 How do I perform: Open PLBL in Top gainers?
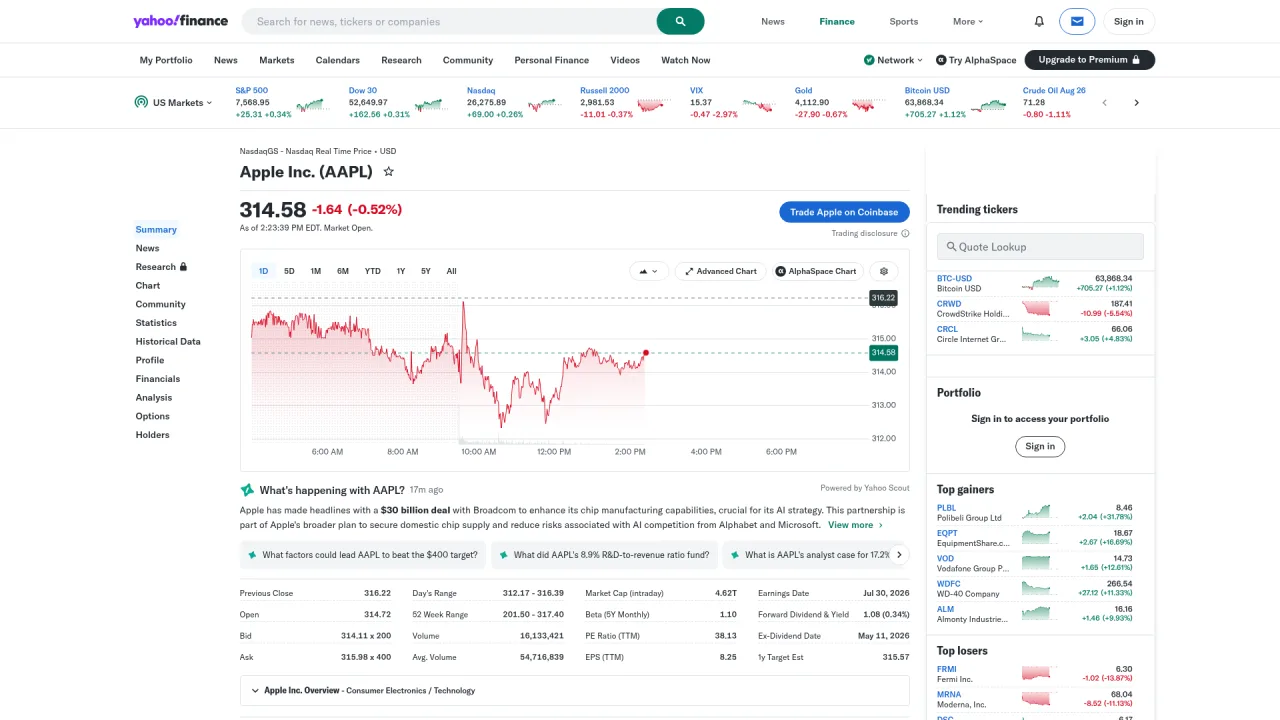pos(947,508)
